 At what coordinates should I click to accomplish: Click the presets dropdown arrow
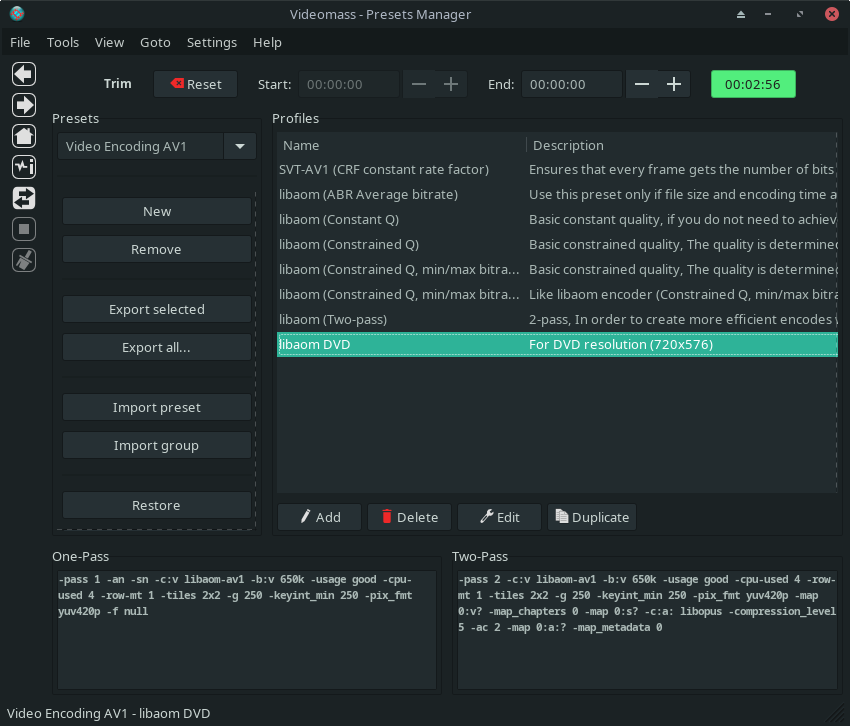[x=240, y=146]
